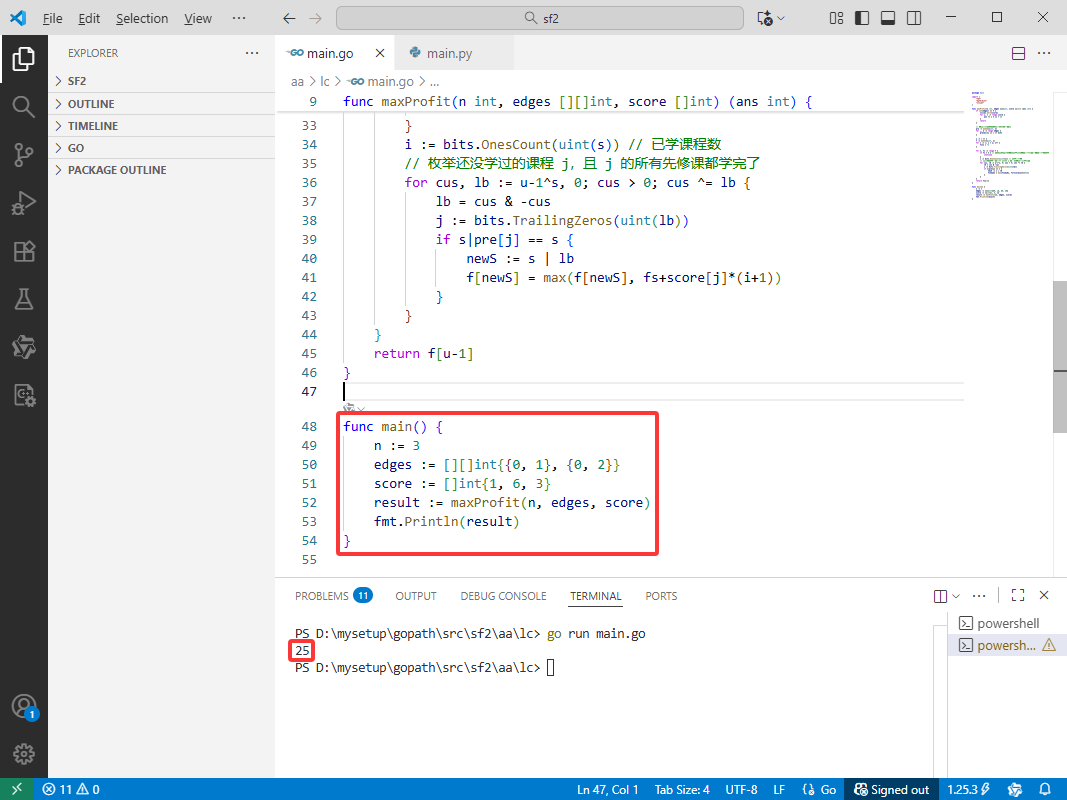Open Explorer Views and More Actions ellipsis
This screenshot has width=1067, height=800.
(252, 53)
